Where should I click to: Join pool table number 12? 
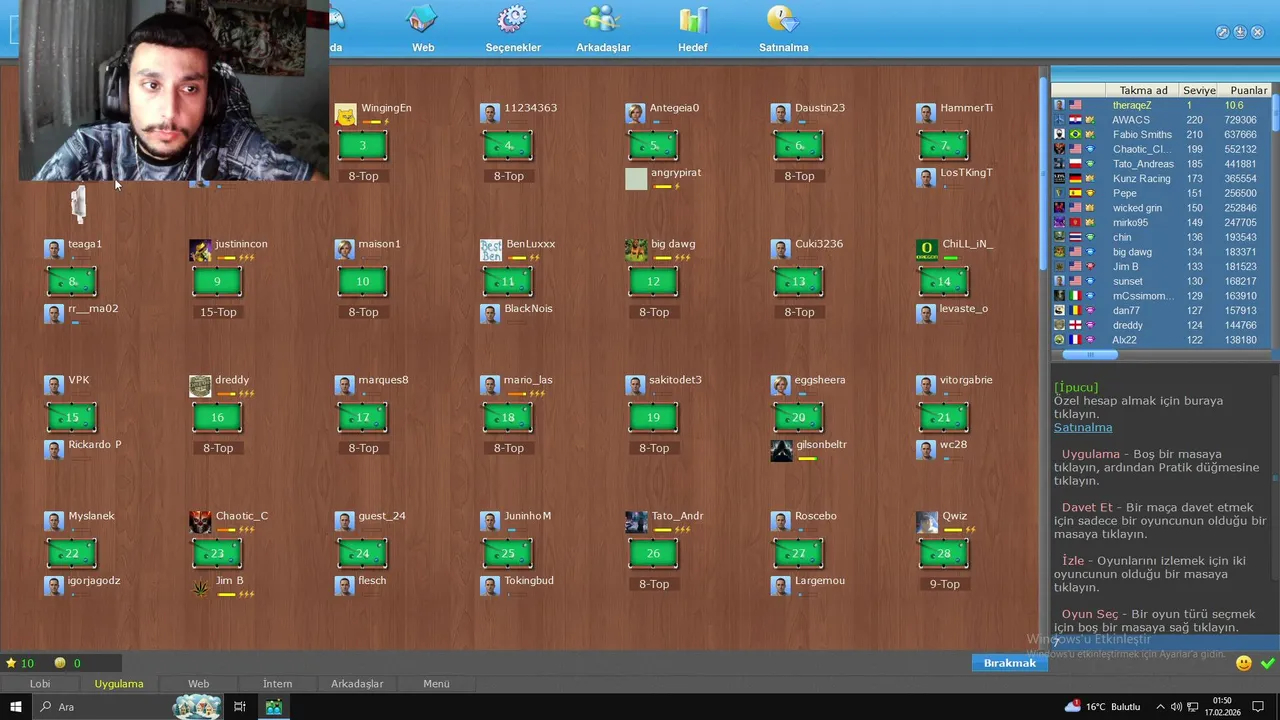click(653, 282)
